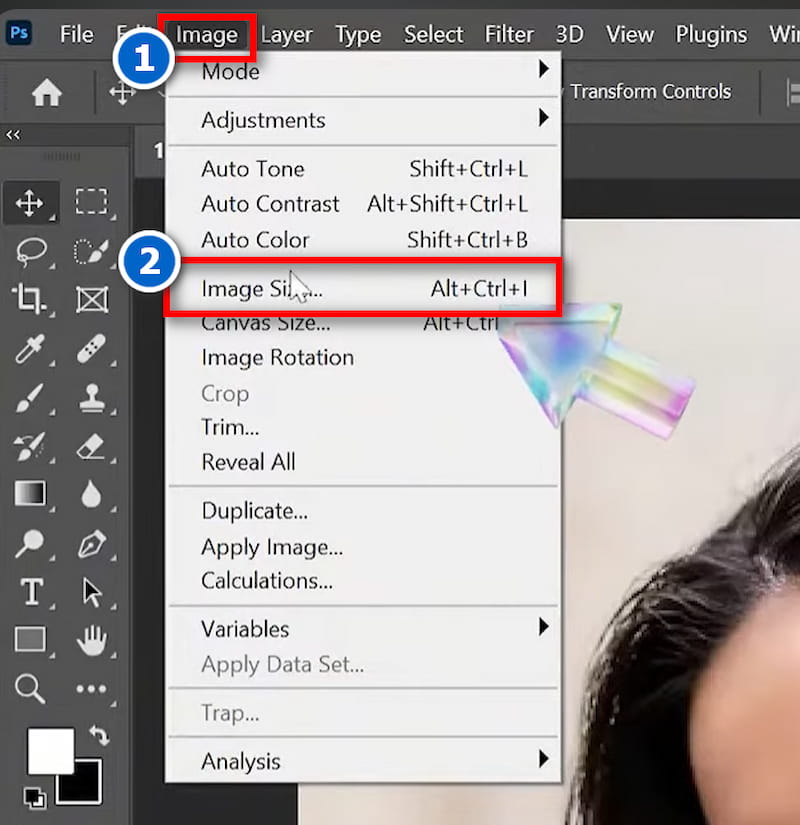Click the Home button
The image size is (800, 825).
46,92
